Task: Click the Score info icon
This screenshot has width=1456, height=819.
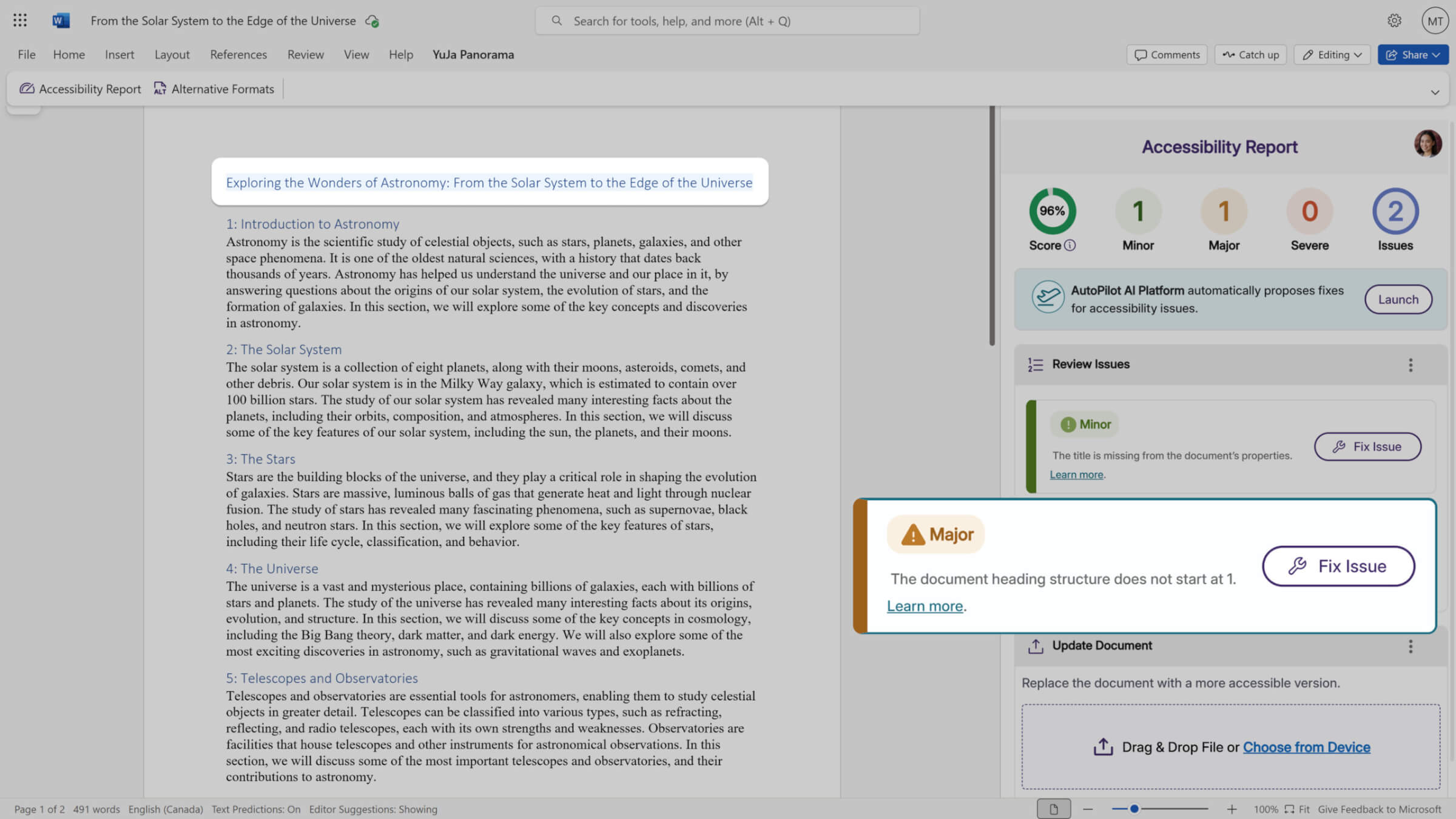Action: (x=1070, y=245)
